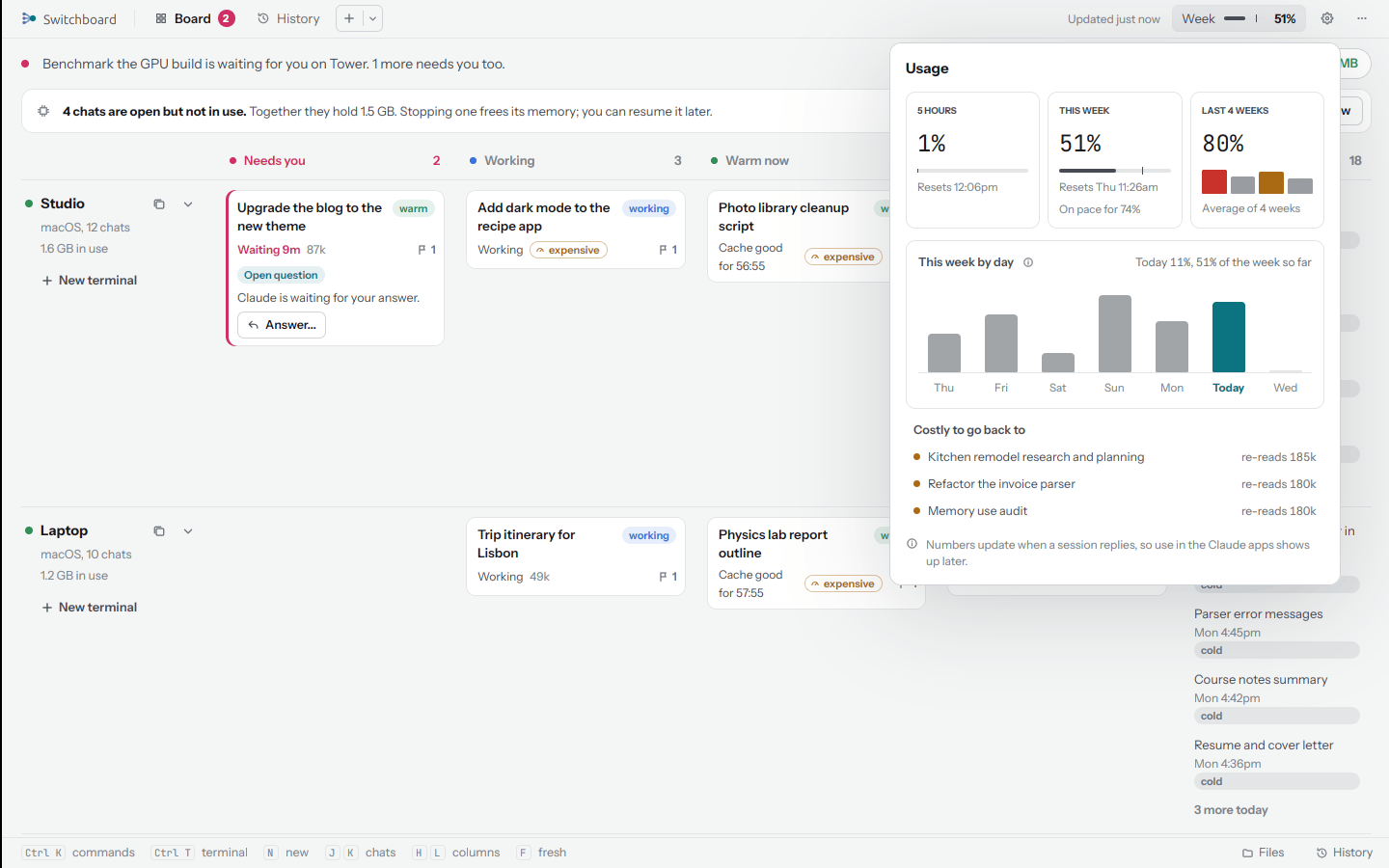
Task: Click the Ctrl K commands shortcut
Action: pos(79,853)
